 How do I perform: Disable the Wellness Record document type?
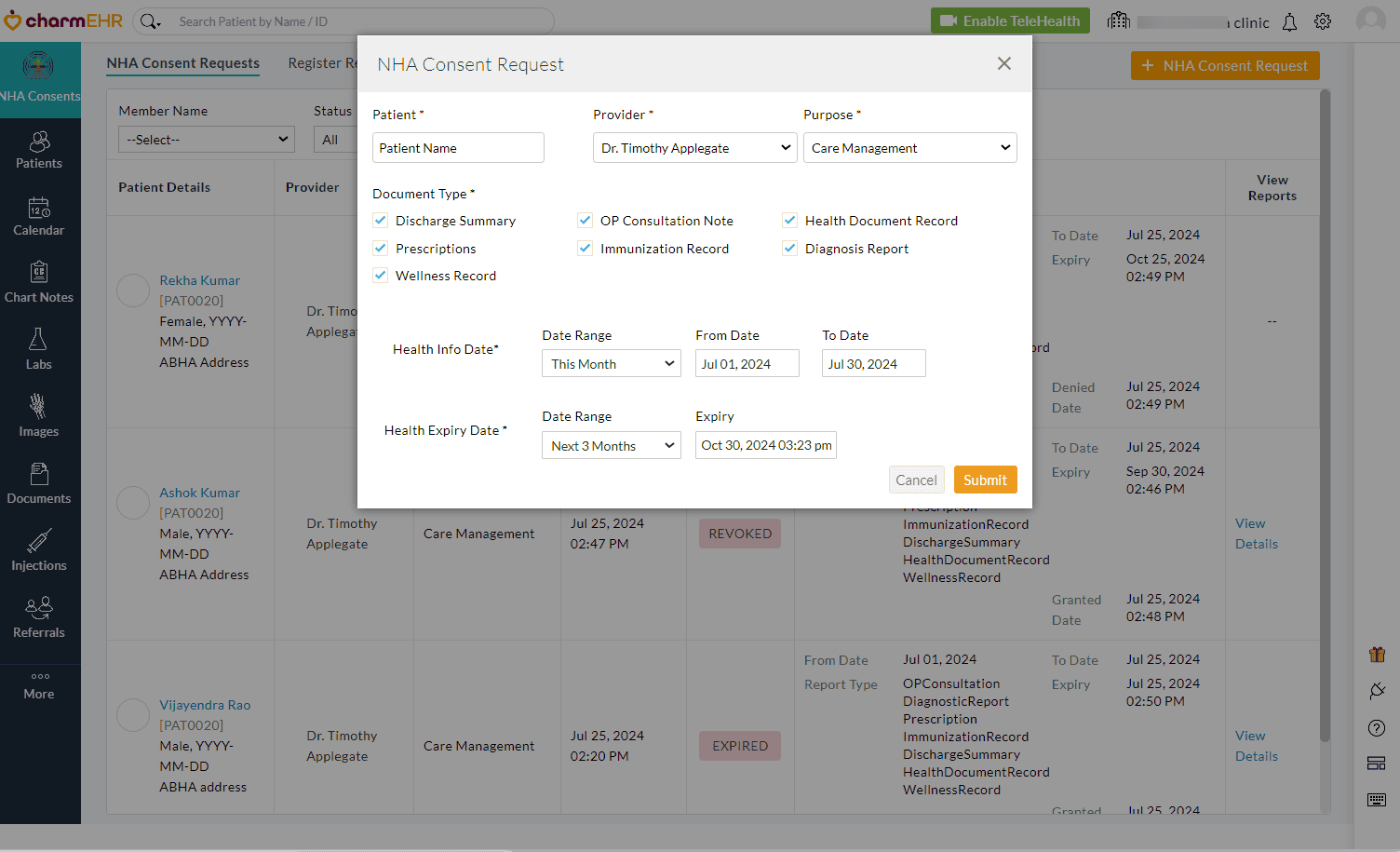pyautogui.click(x=380, y=275)
